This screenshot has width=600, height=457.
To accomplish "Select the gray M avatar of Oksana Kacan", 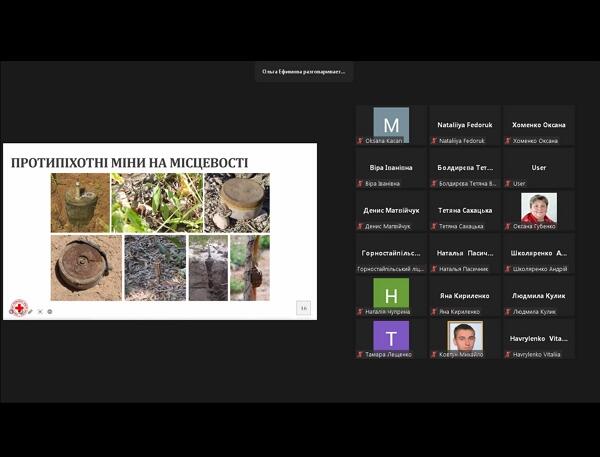I will tap(391, 125).
